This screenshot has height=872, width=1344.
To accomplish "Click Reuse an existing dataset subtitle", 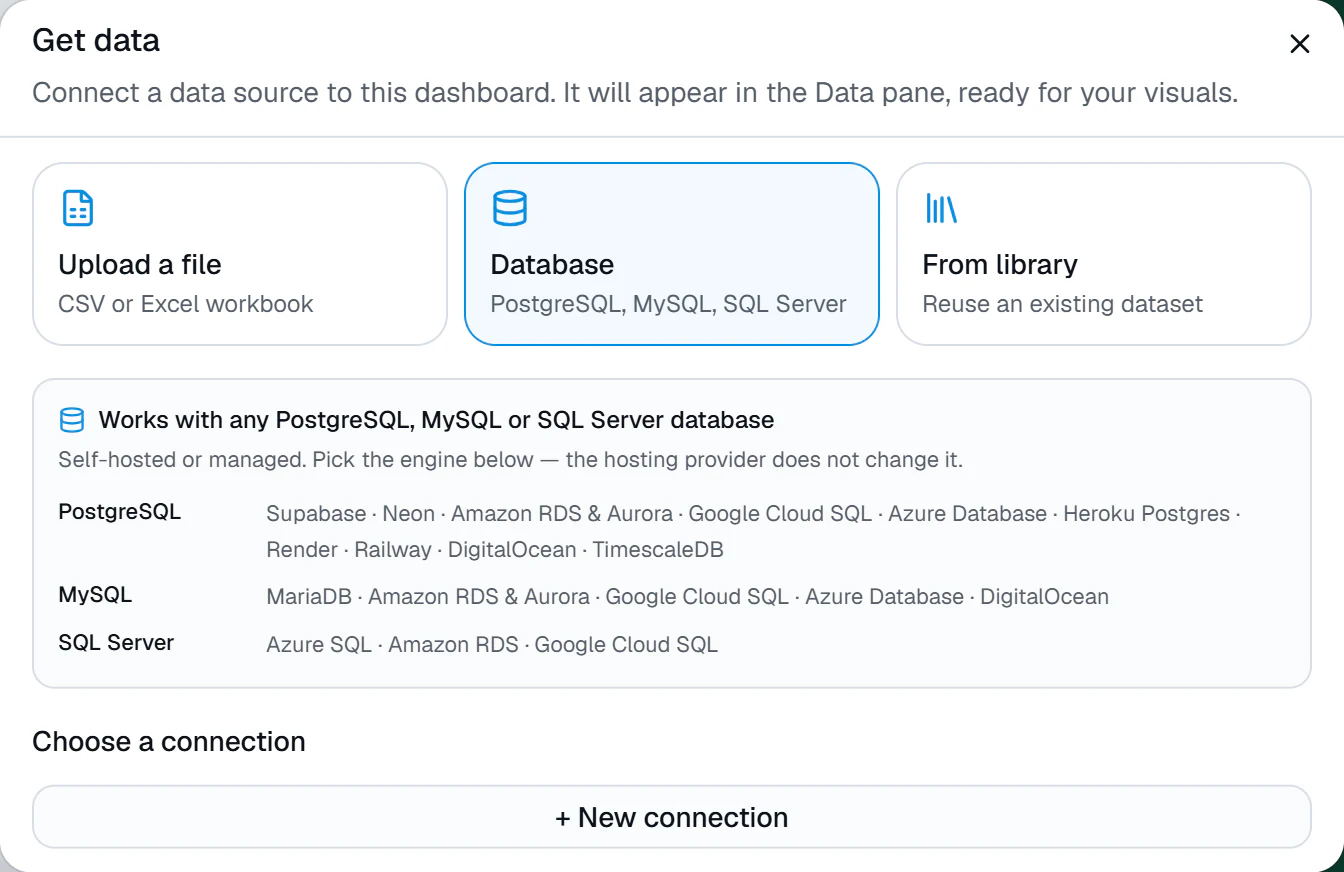I will point(1062,304).
